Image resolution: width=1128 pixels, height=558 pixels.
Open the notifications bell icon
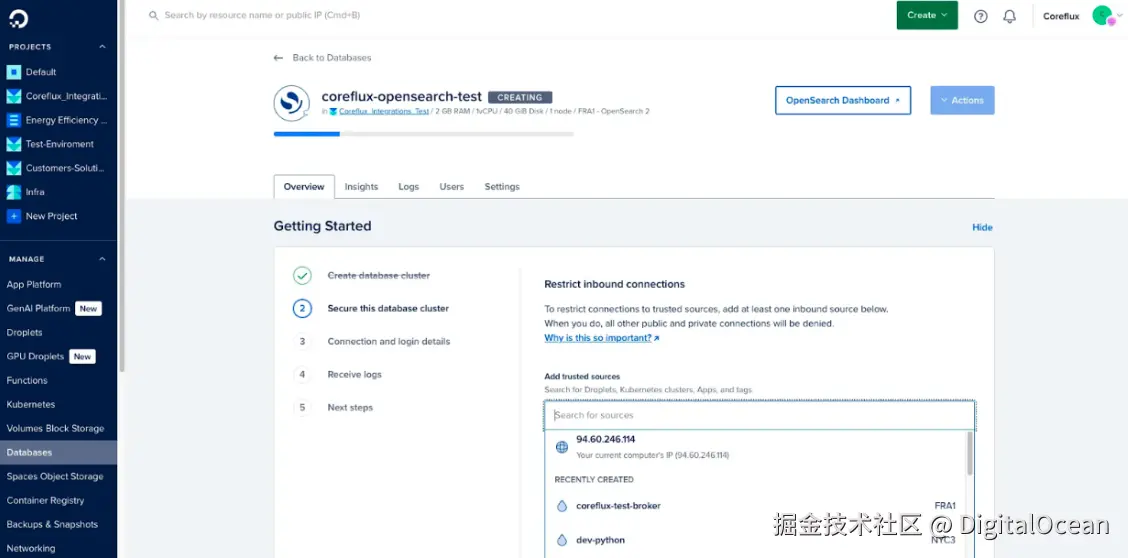[x=1009, y=16]
